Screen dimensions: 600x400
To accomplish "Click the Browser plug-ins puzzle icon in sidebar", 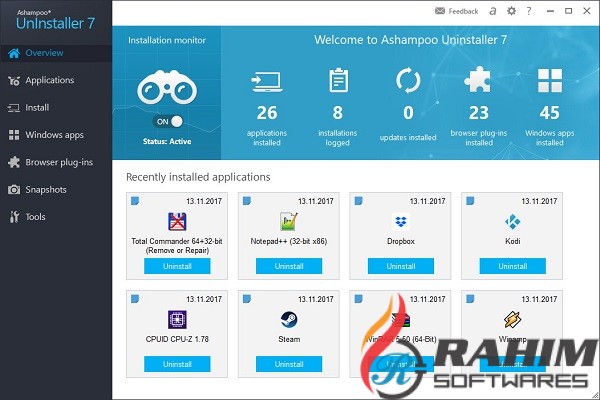I will 14,162.
